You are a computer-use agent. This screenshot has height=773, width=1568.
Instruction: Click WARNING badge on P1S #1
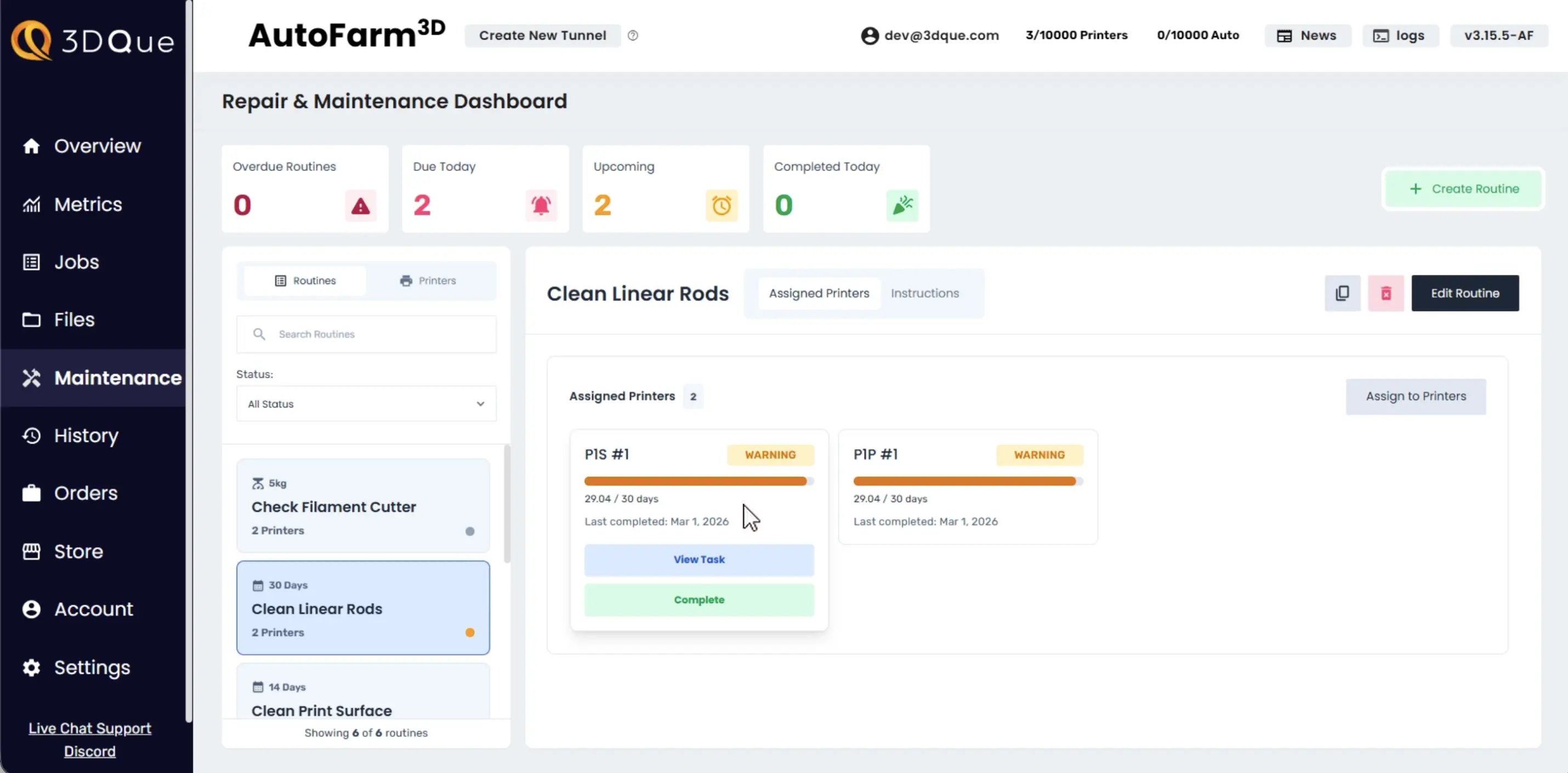770,454
